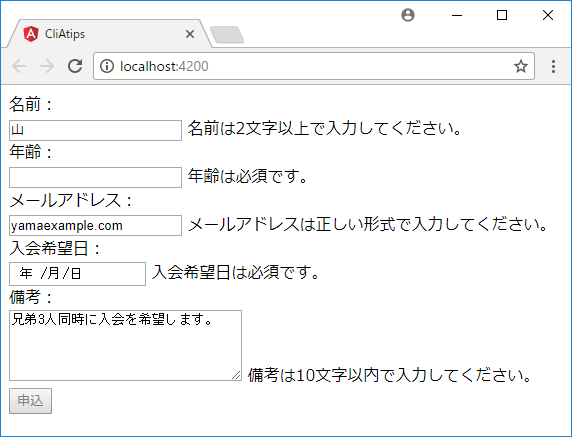
Task: Maximize the Chrome window
Action: pos(502,15)
